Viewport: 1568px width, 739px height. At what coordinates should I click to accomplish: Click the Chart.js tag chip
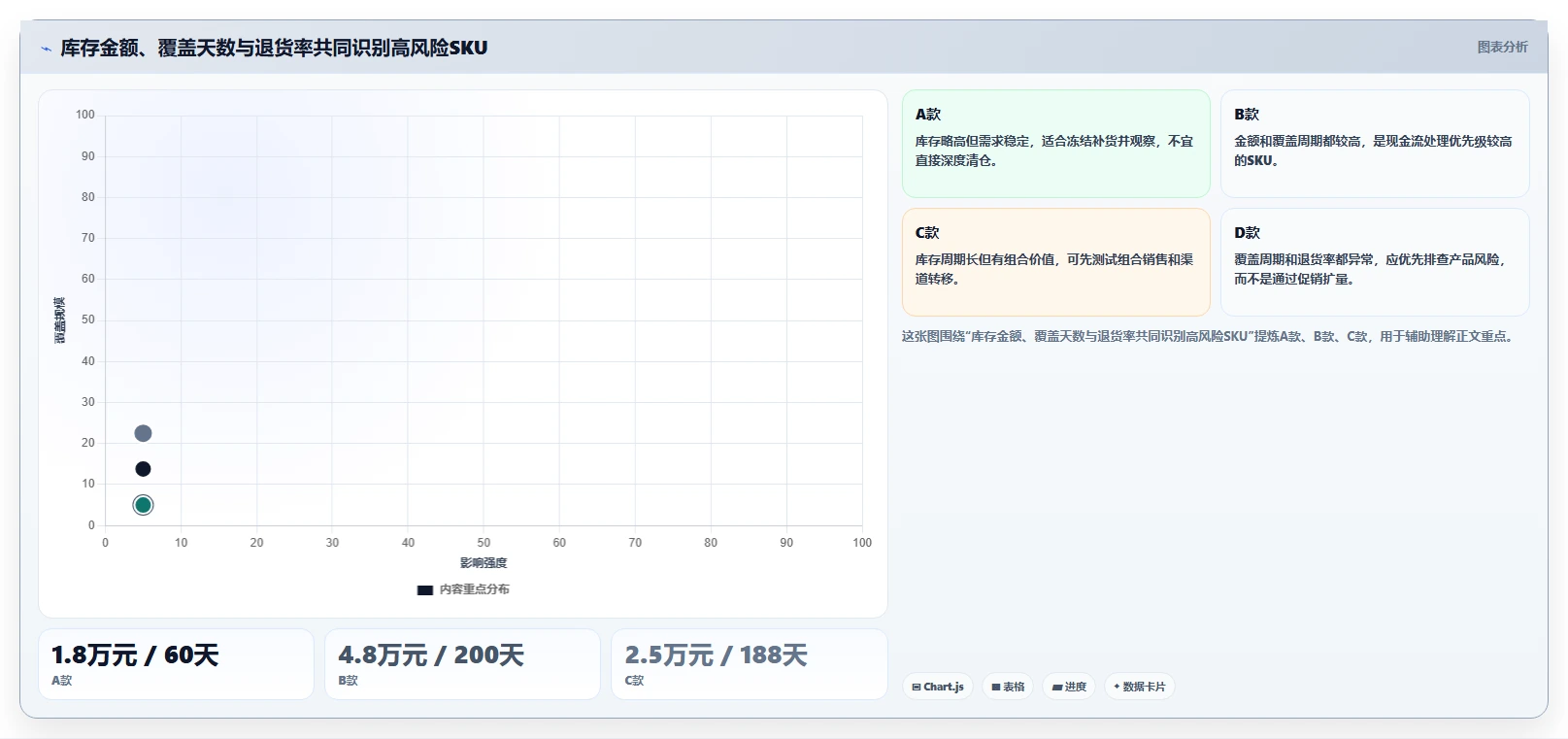(938, 687)
